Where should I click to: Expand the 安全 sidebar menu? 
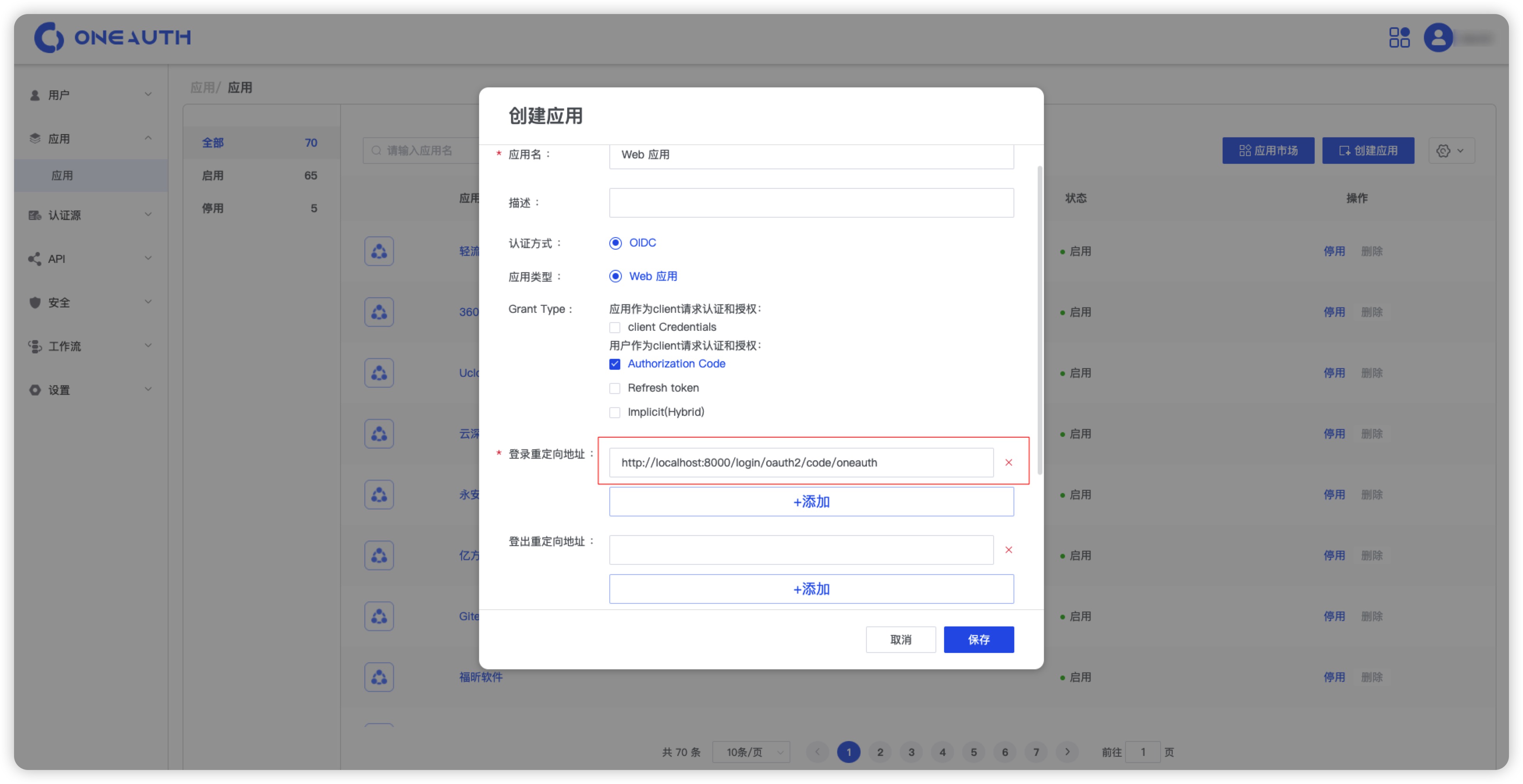tap(148, 302)
